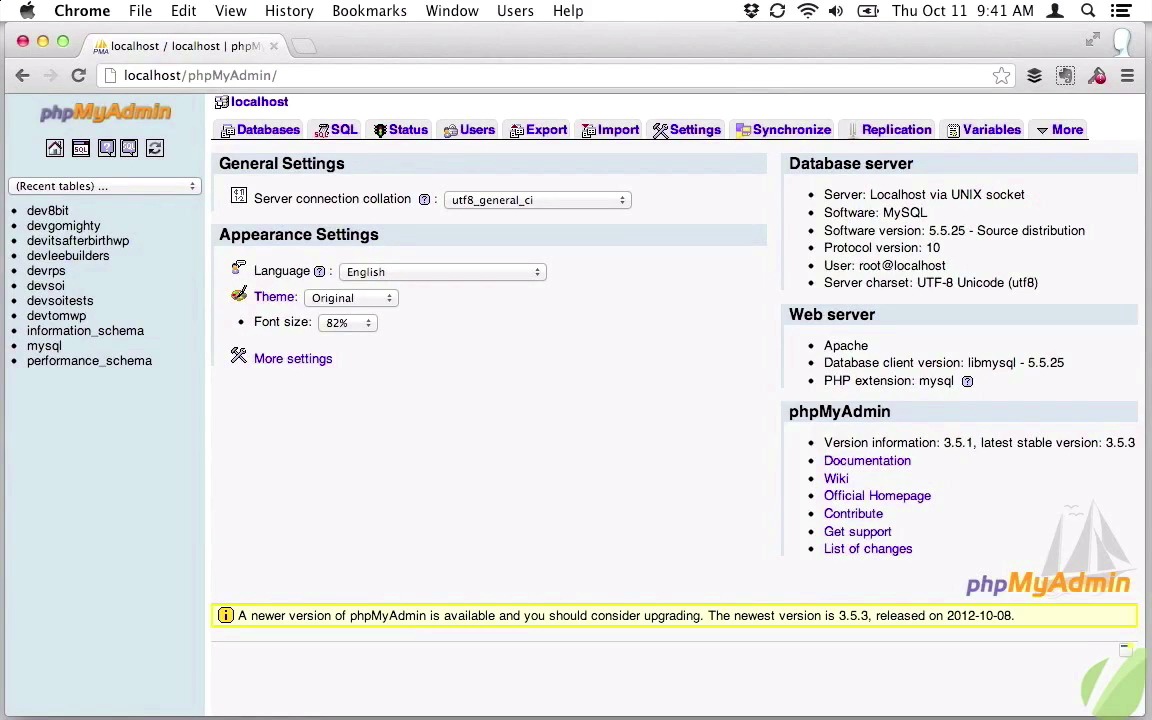Click the More settings link
Image resolution: width=1152 pixels, height=720 pixels.
(292, 359)
